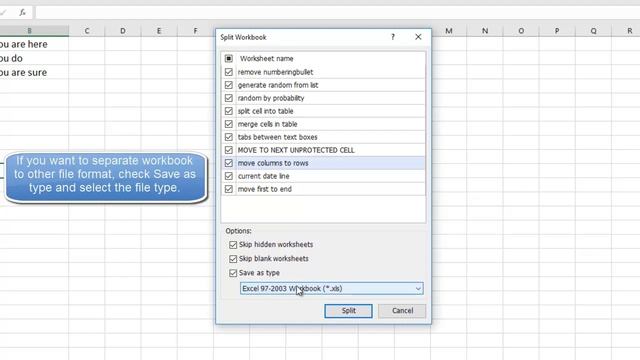Screen dimensions: 640x360
Task: Select column E header
Action: coord(159,31)
